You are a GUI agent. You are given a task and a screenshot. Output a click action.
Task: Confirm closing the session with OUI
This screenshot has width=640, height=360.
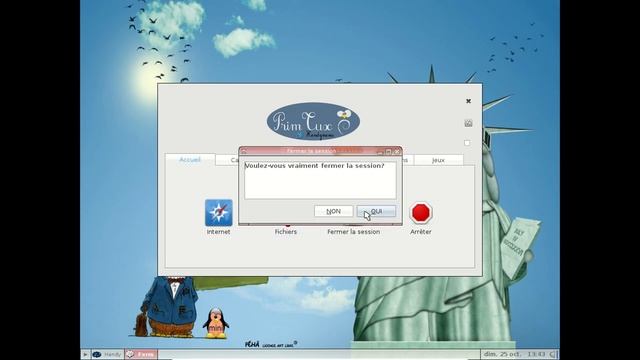tap(376, 211)
